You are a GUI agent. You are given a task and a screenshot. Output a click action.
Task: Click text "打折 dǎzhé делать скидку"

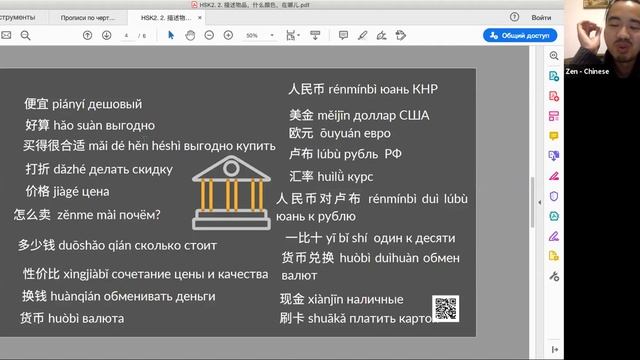coord(99,169)
